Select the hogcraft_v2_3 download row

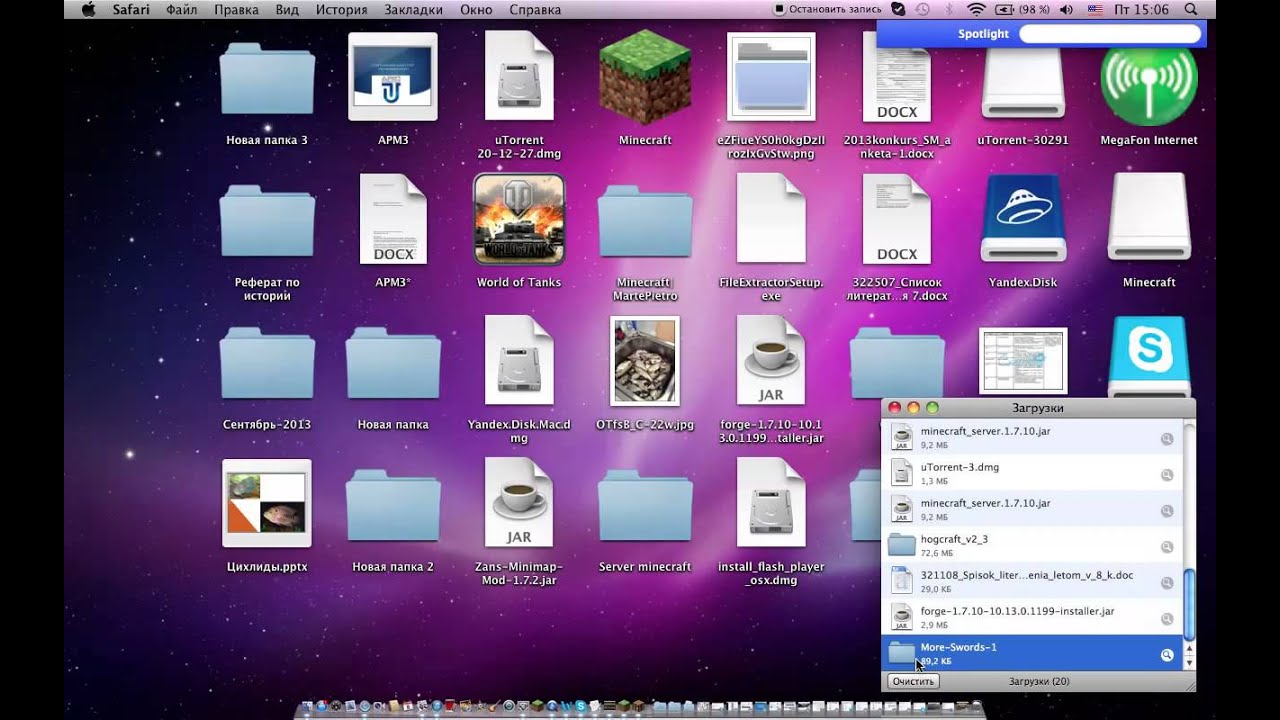click(1031, 545)
